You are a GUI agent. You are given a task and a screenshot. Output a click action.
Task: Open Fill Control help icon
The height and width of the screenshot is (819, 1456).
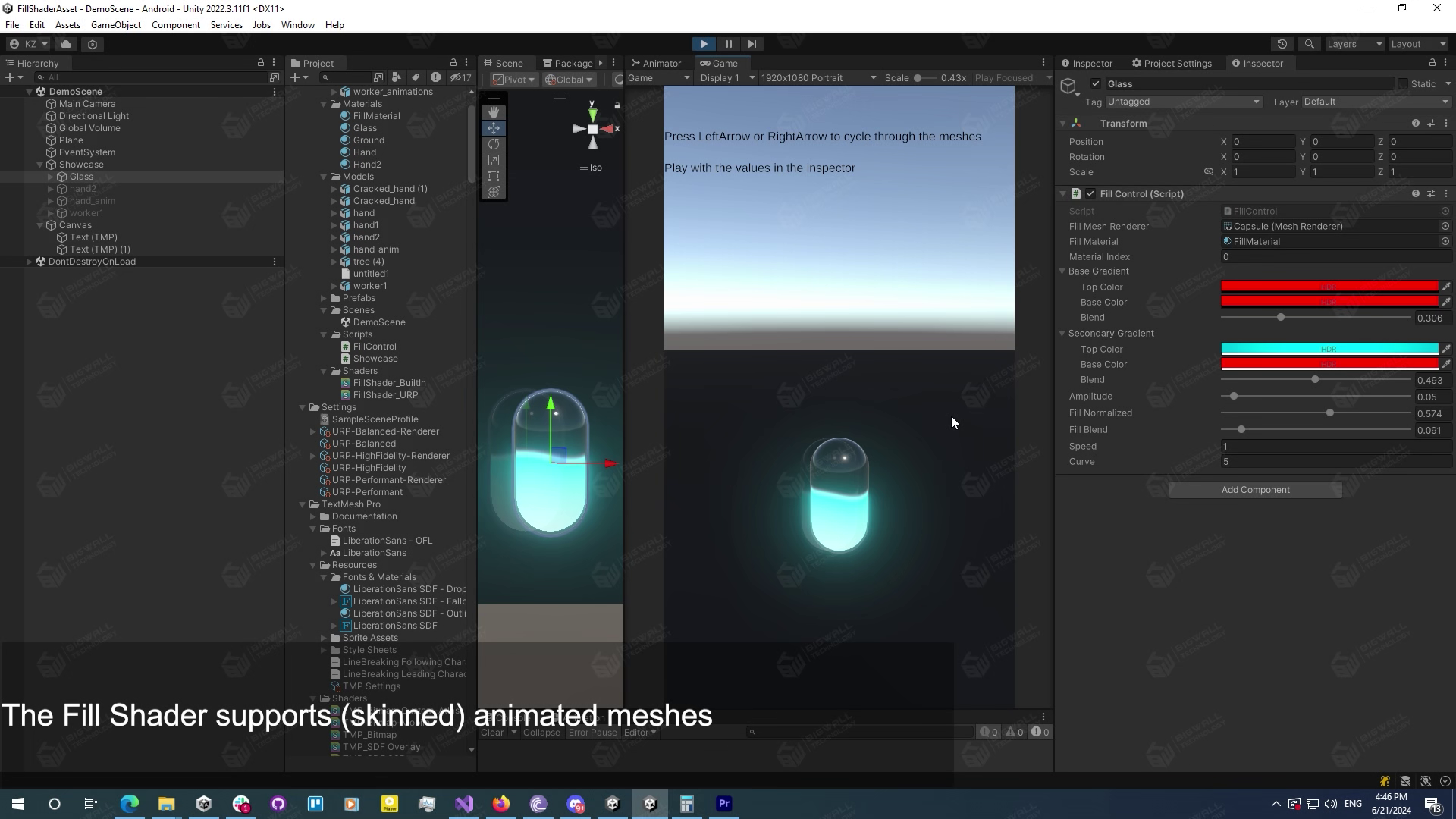click(x=1415, y=193)
